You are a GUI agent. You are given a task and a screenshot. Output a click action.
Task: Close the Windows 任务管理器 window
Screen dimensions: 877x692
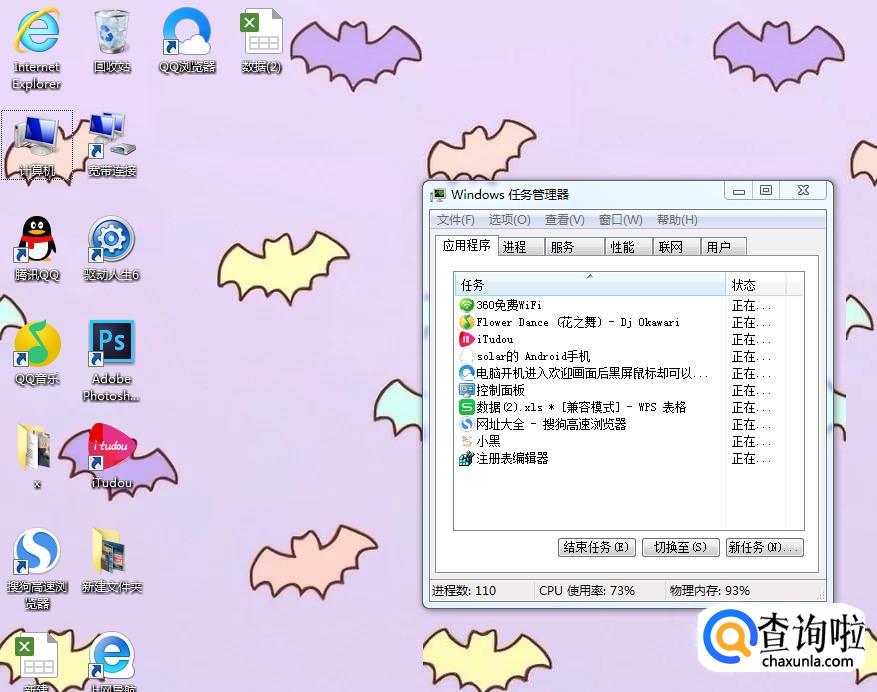point(803,191)
